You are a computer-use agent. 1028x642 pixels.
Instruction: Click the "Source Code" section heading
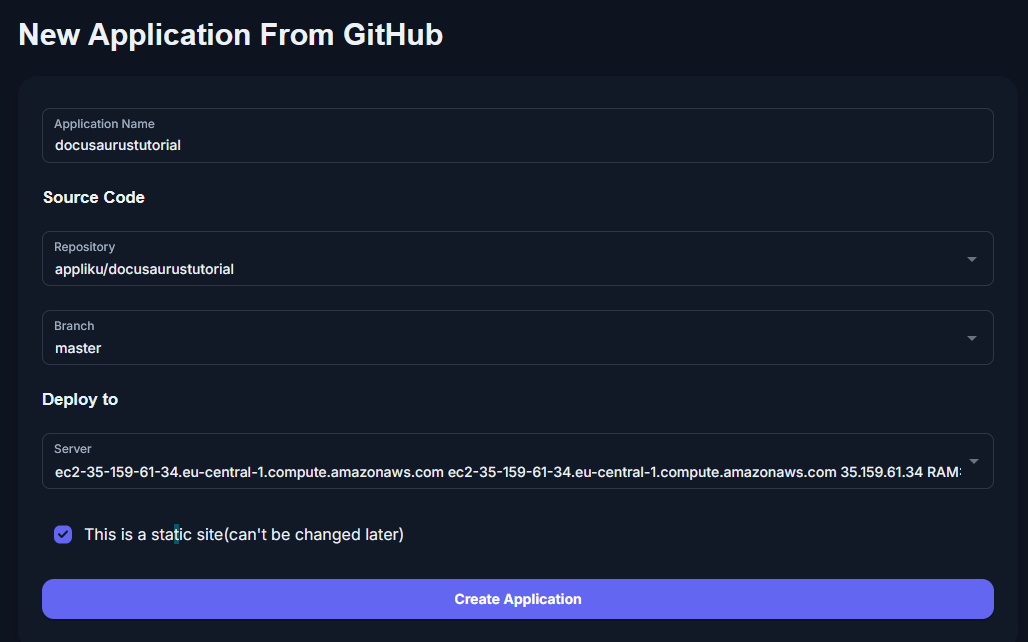point(94,197)
